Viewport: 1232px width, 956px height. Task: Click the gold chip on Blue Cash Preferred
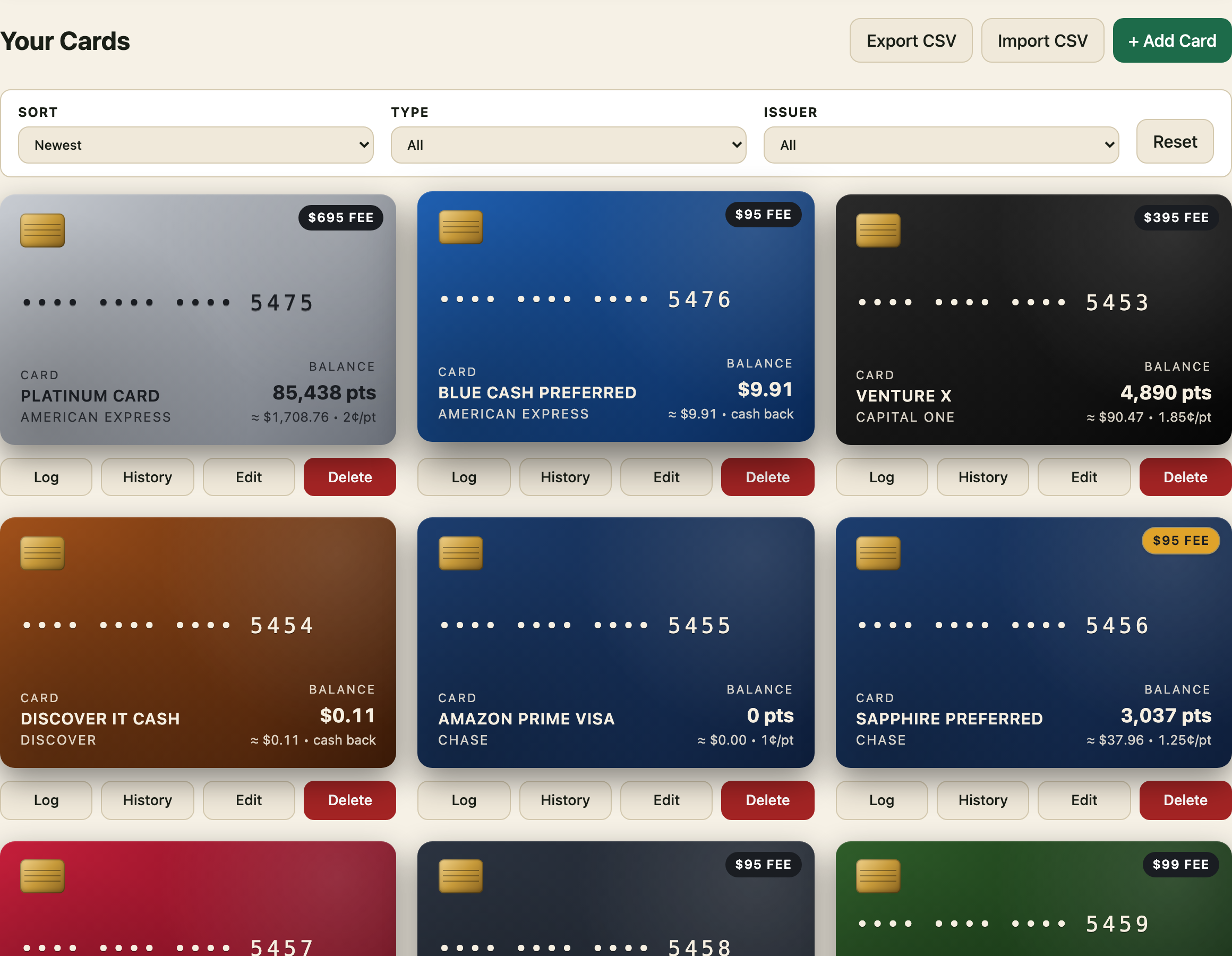pyautogui.click(x=460, y=227)
